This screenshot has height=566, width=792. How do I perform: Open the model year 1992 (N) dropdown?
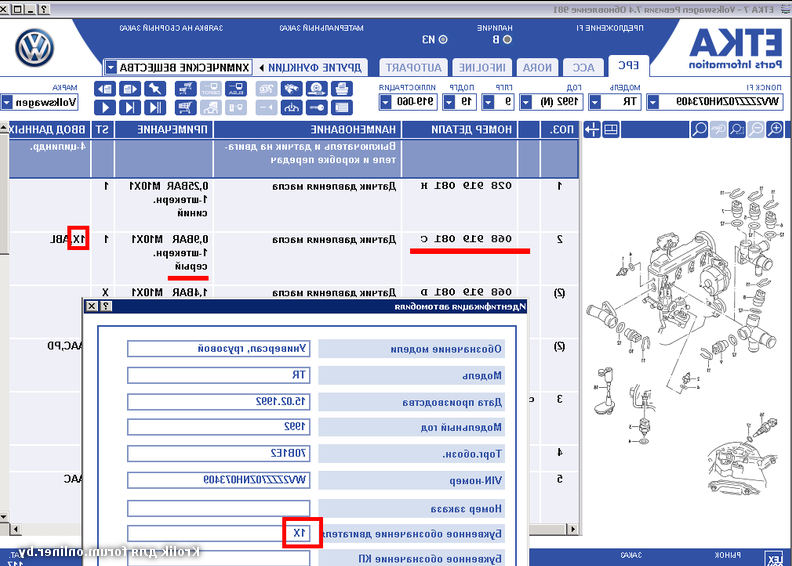(x=526, y=102)
